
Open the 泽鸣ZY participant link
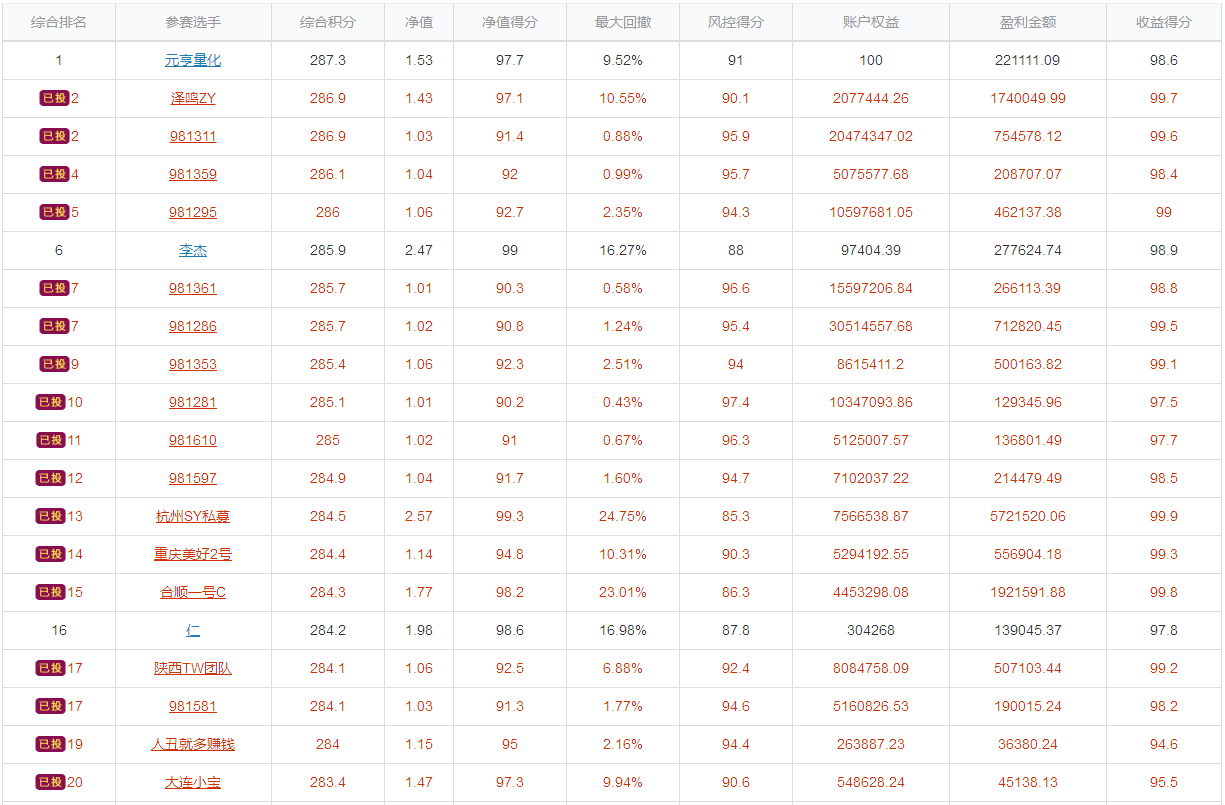coord(193,98)
